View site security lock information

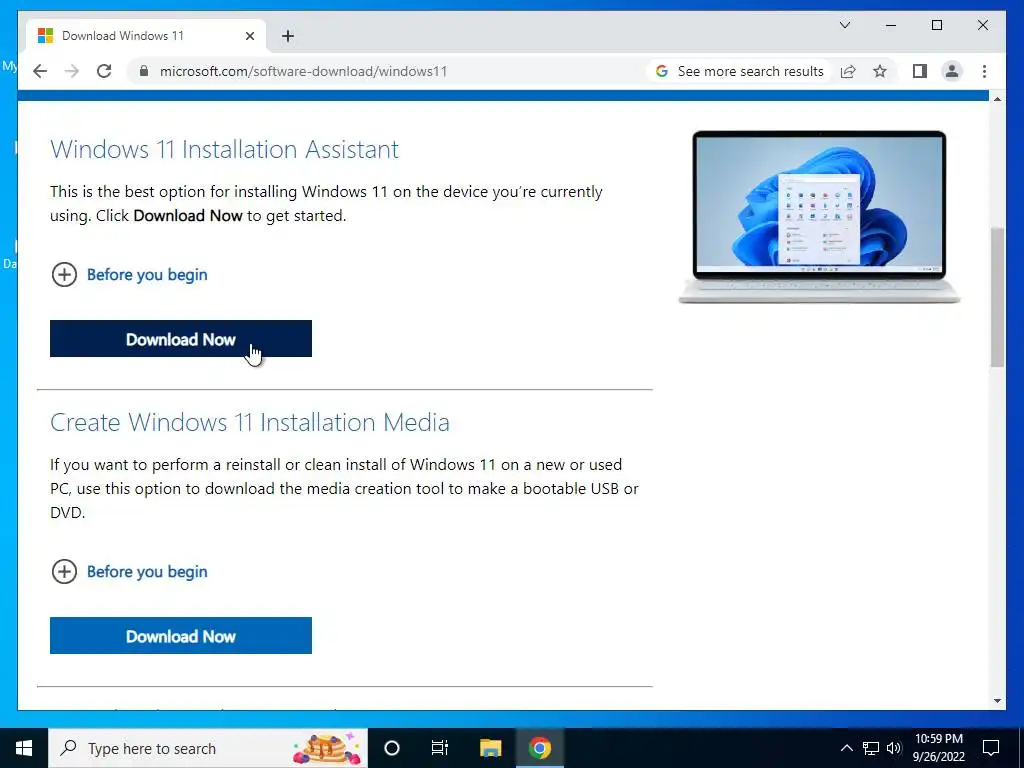tap(144, 71)
